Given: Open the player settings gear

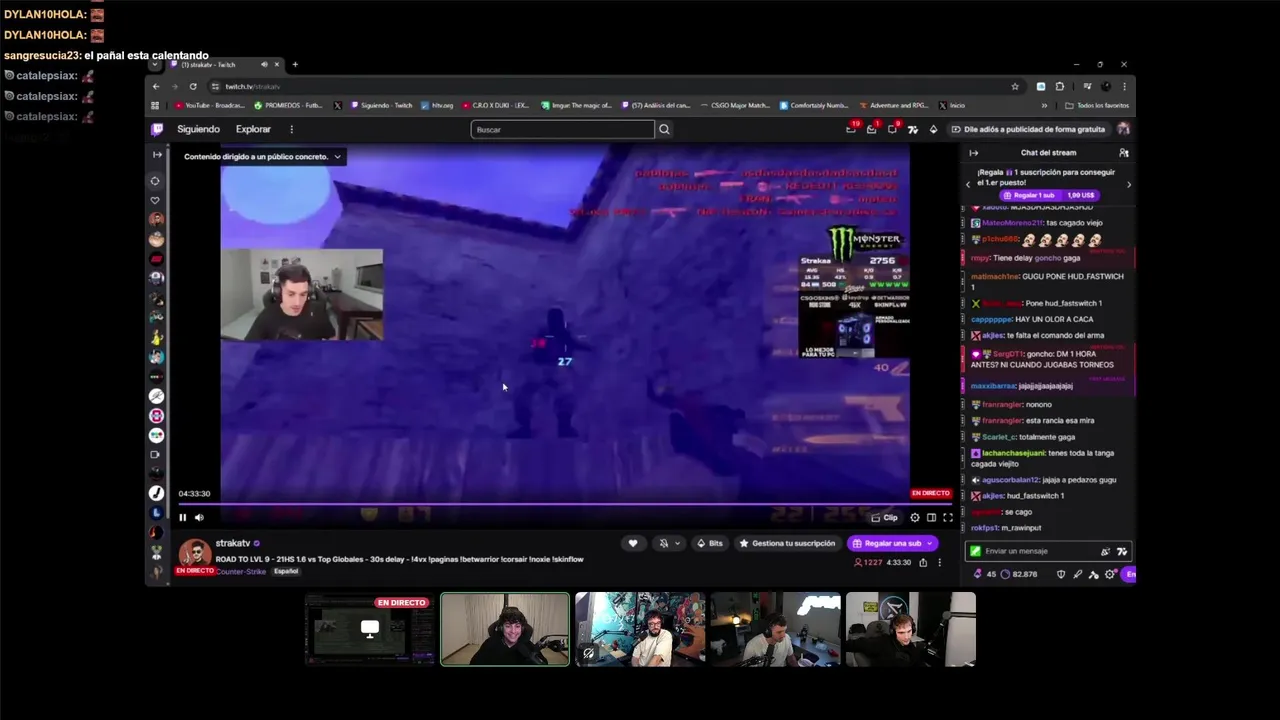Looking at the screenshot, I should pos(914,517).
